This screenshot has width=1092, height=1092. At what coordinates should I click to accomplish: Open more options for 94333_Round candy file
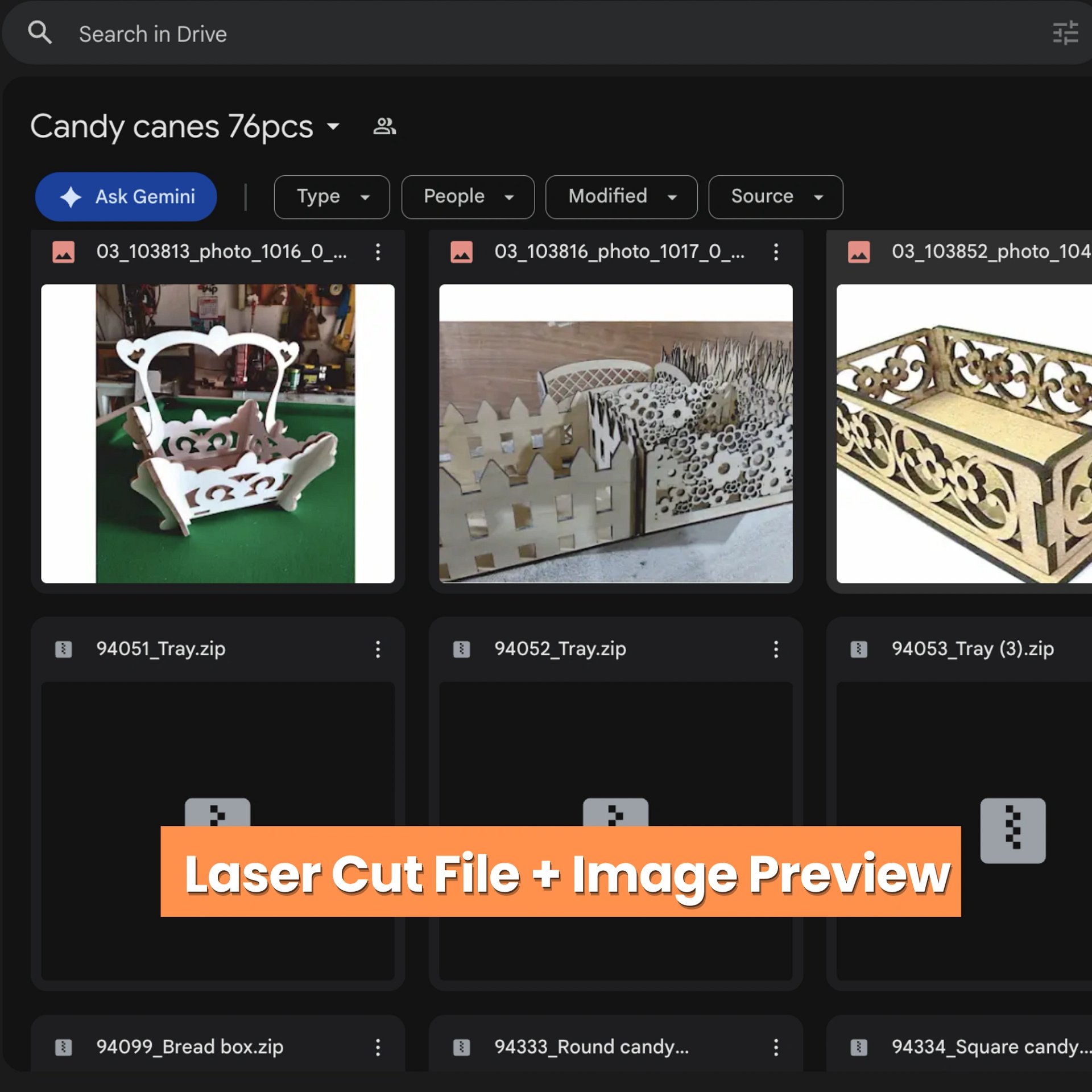pyautogui.click(x=776, y=1047)
